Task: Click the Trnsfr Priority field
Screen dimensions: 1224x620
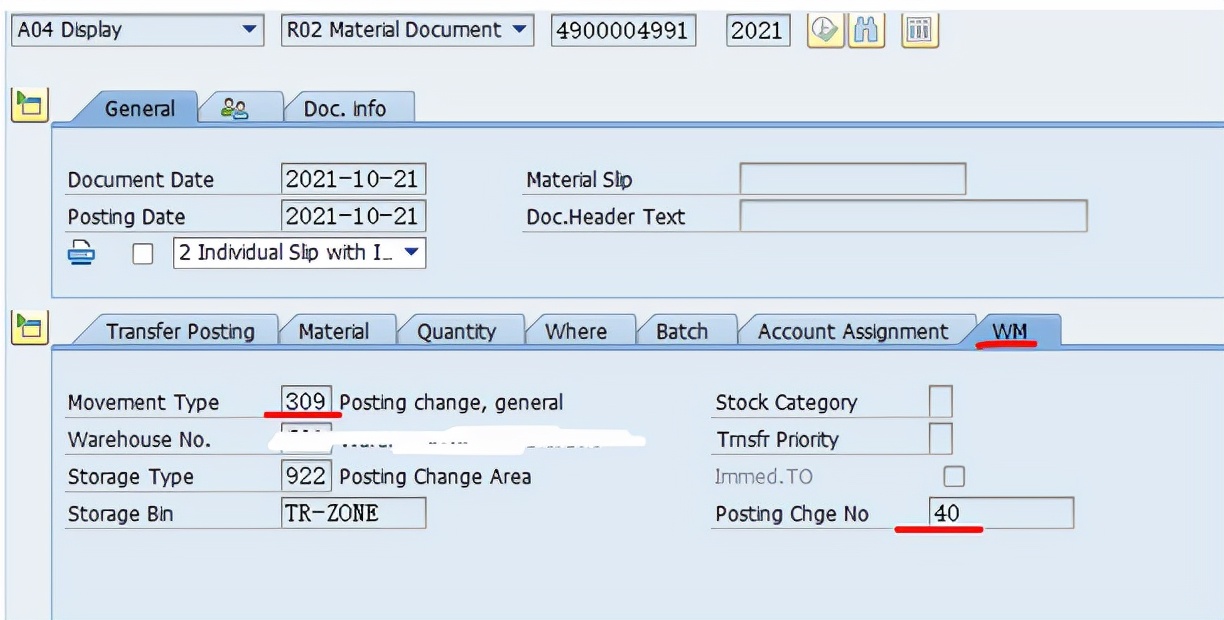Action: [941, 439]
